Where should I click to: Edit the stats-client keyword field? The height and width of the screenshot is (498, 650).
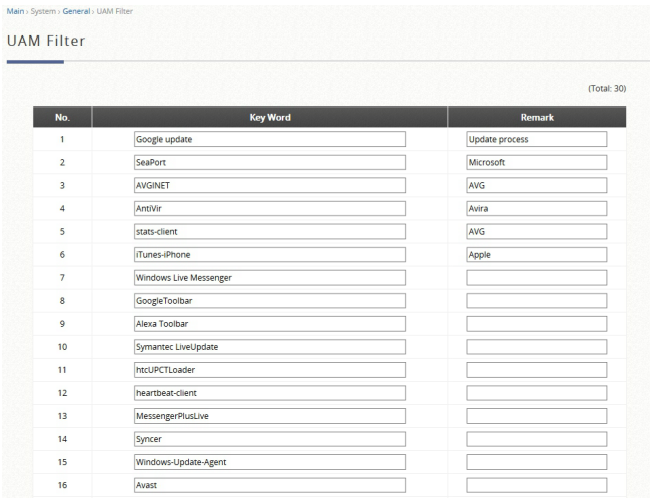point(270,231)
